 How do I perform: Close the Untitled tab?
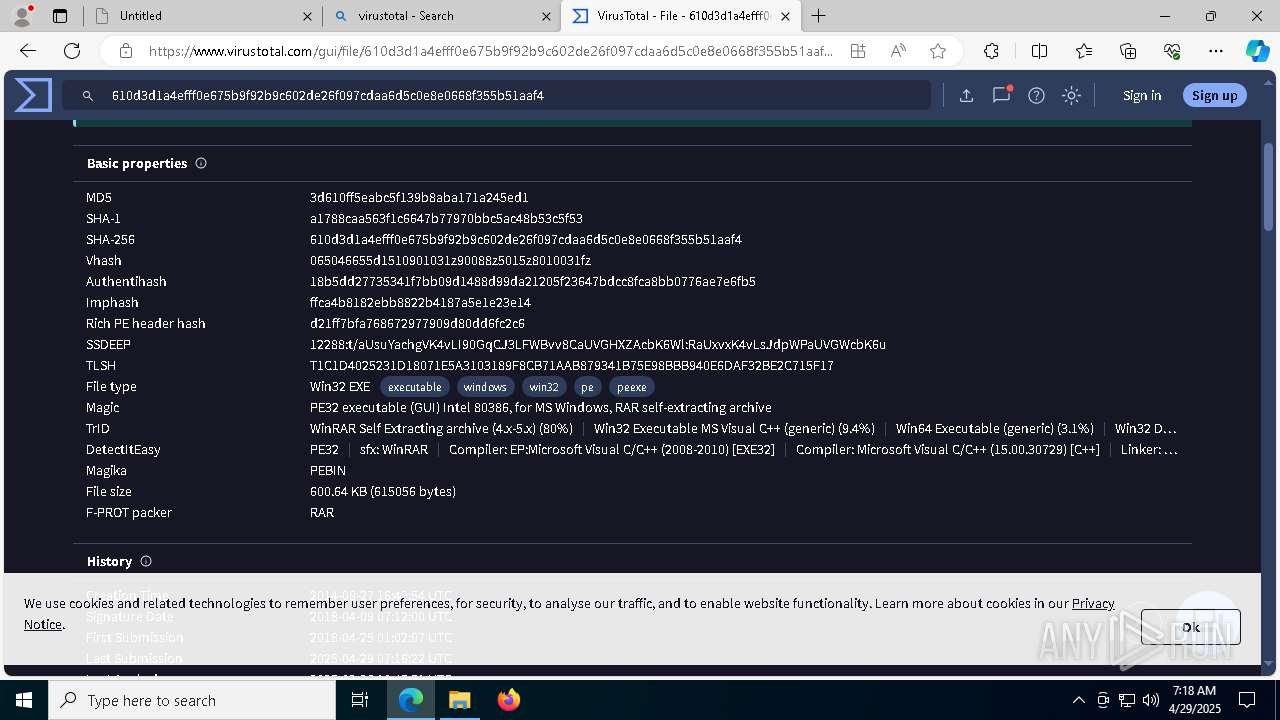click(307, 16)
